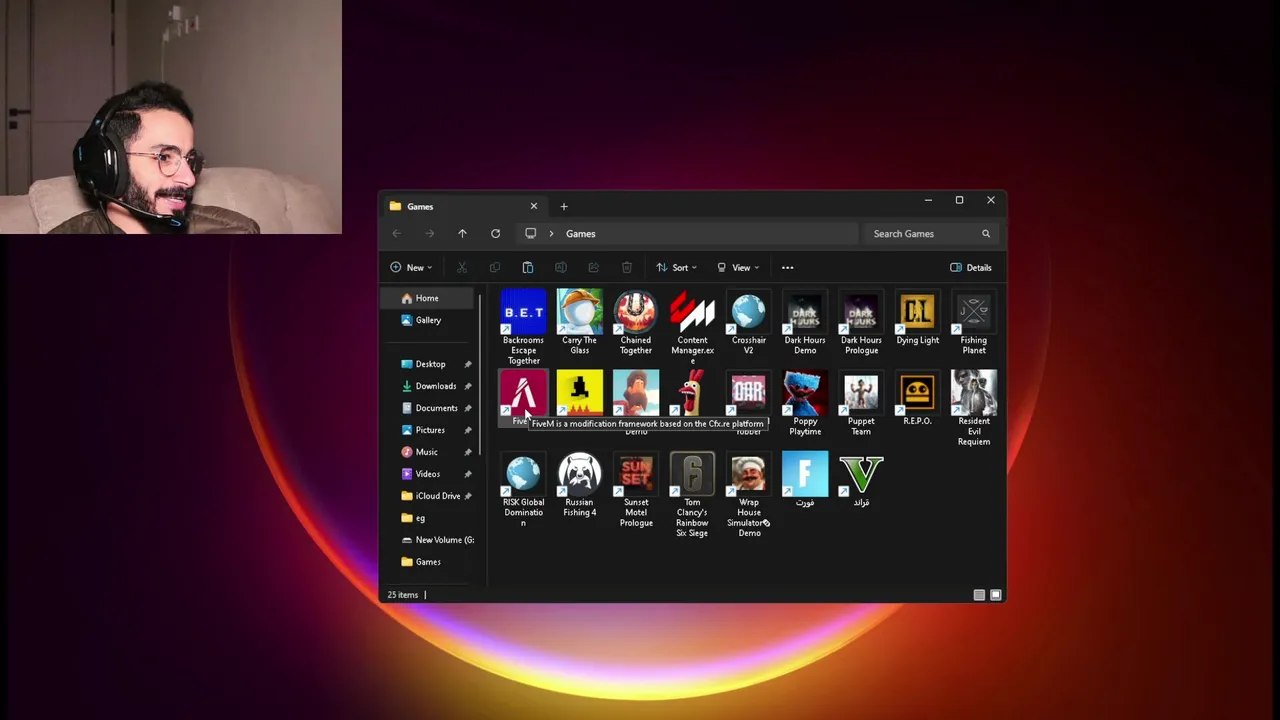Screen dimensions: 1280x720
Task: Open the Sort dropdown
Action: pyautogui.click(x=677, y=267)
